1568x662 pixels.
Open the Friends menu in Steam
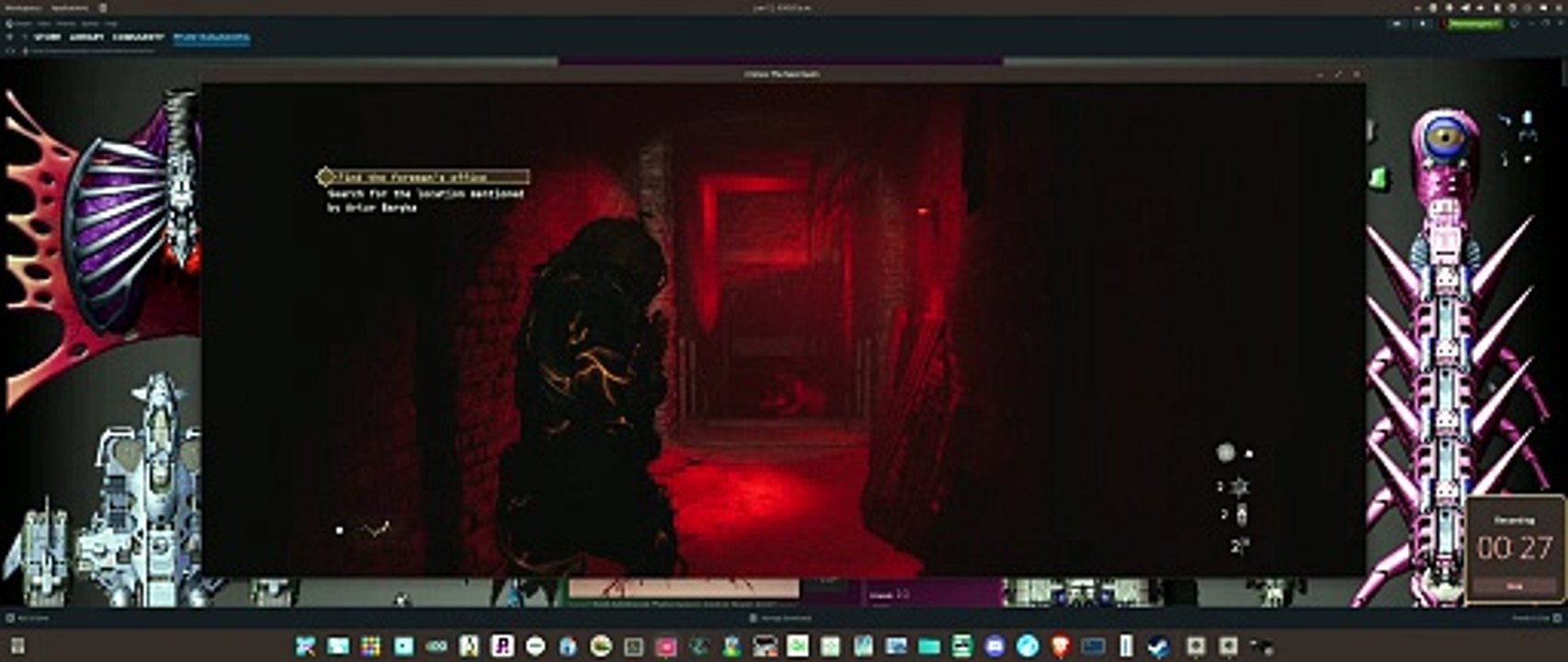(x=66, y=24)
